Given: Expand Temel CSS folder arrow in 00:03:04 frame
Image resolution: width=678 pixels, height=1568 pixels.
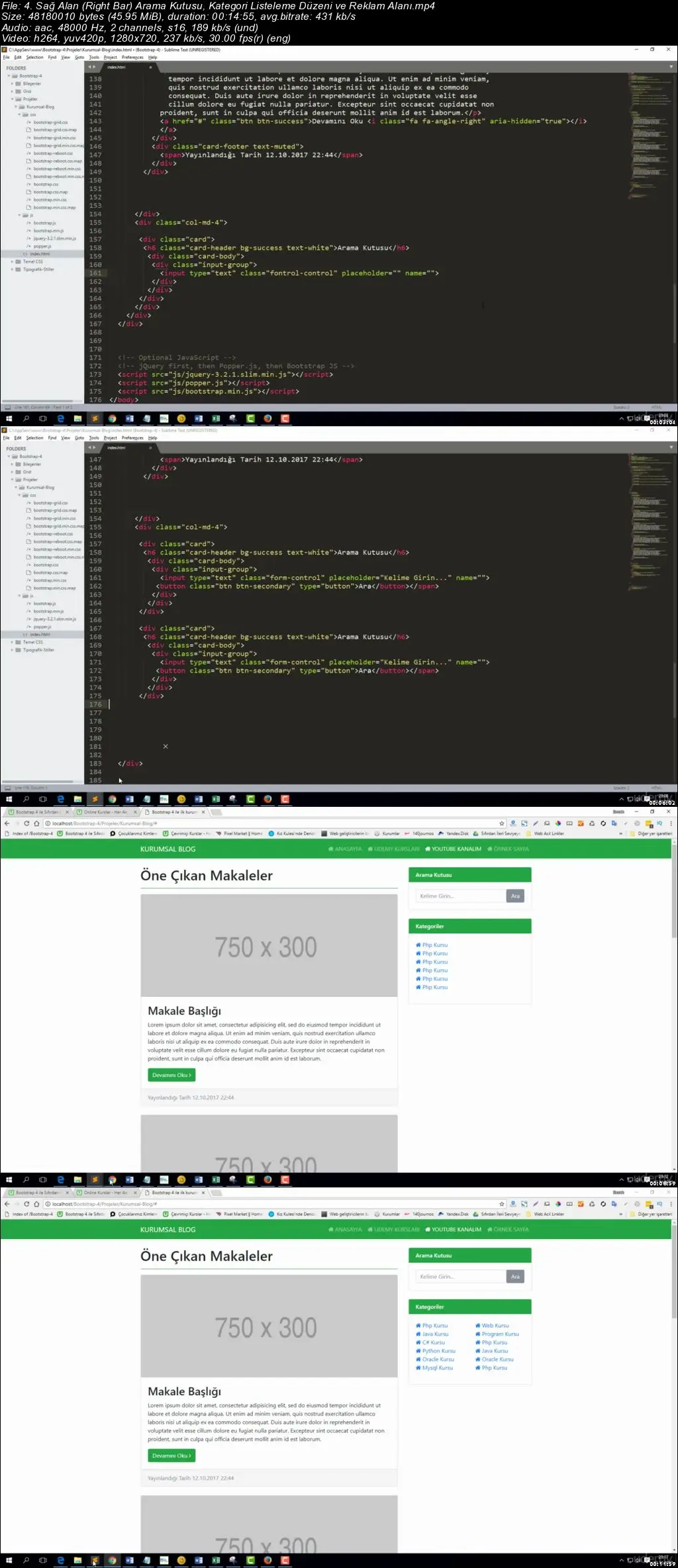Looking at the screenshot, I should (x=13, y=261).
